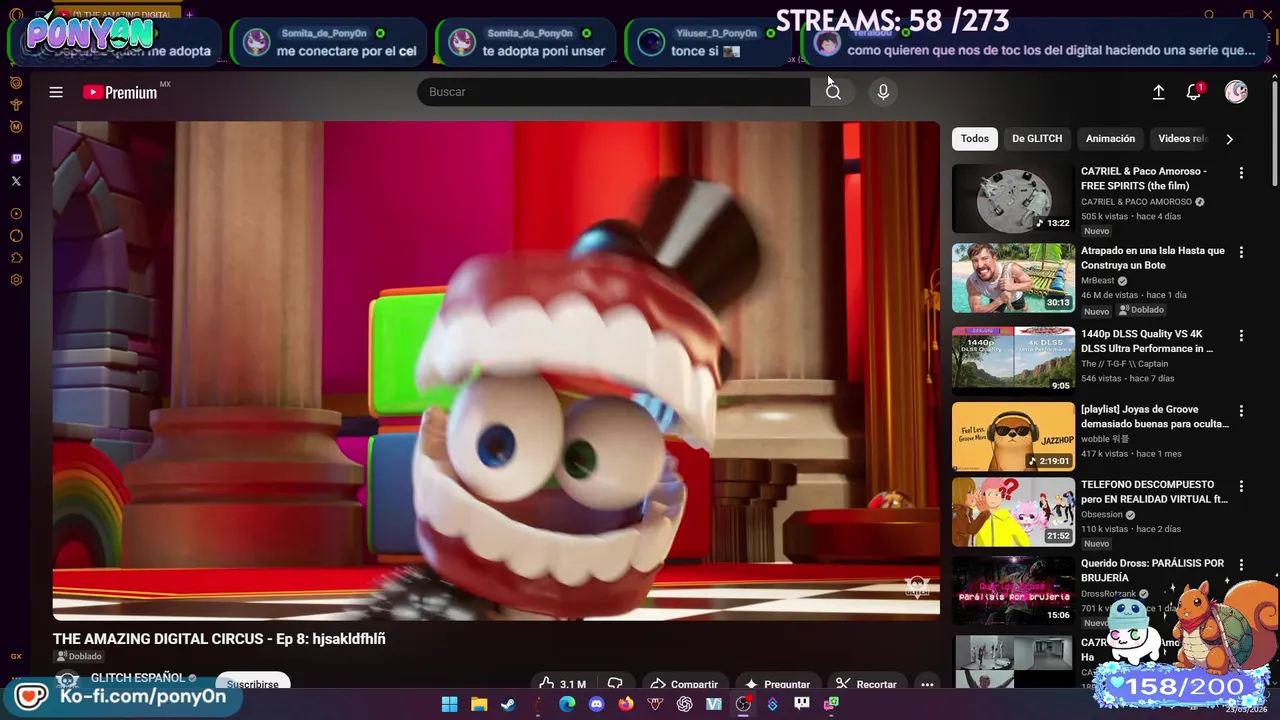Open the sidebar settings gear
The image size is (1280, 720).
[16, 280]
